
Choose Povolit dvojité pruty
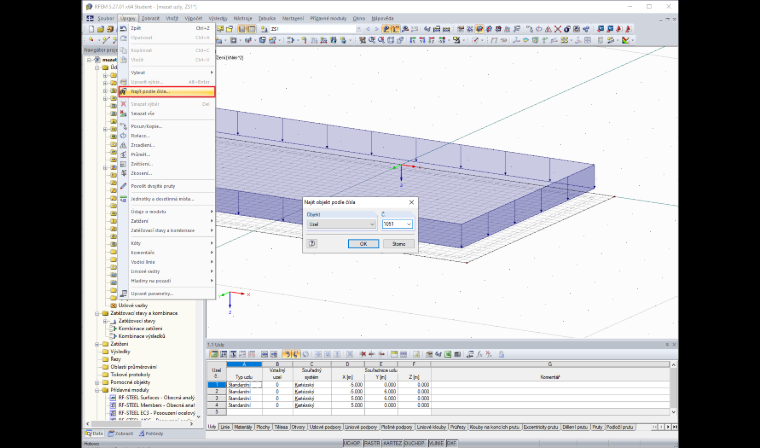tap(167, 186)
